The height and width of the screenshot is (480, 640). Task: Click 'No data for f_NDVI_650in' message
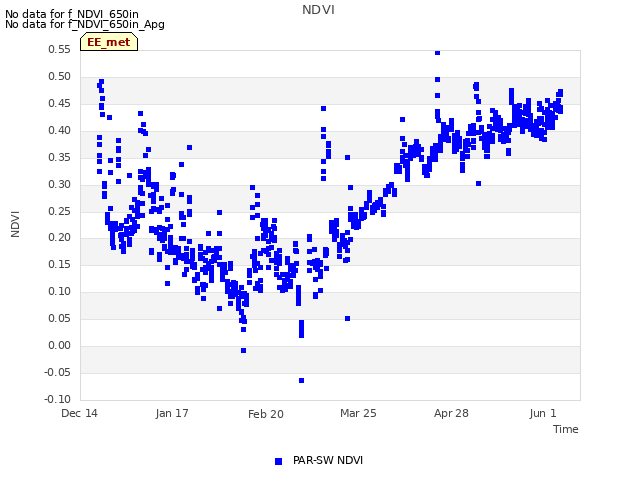[x=72, y=14]
